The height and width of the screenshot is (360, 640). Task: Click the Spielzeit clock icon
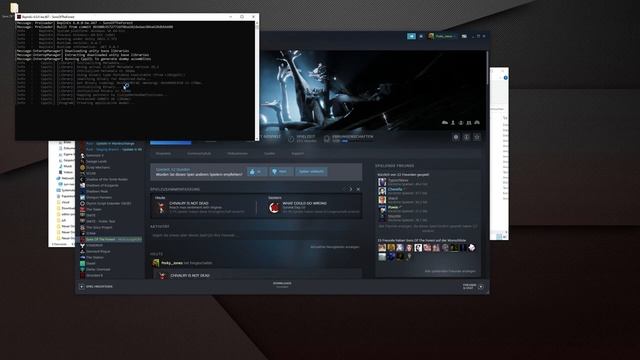pyautogui.click(x=291, y=139)
